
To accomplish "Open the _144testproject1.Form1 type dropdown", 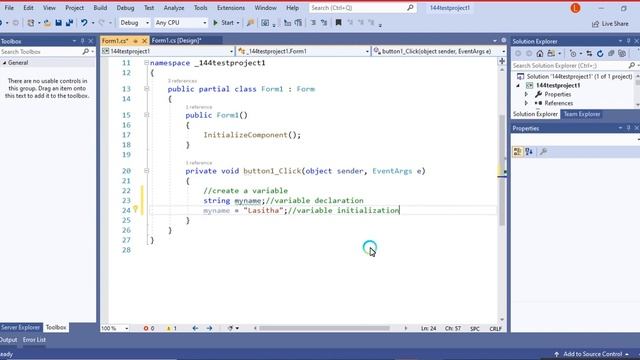I will (304, 51).
